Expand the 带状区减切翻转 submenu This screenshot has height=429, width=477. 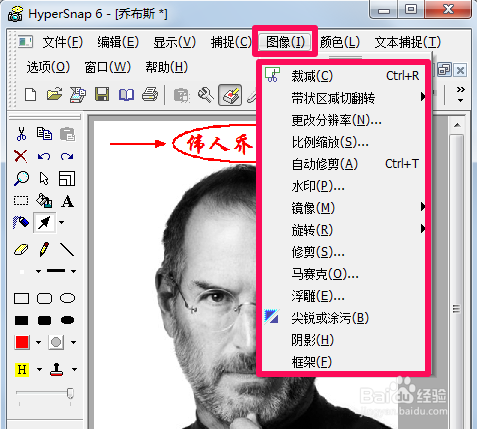click(343, 98)
